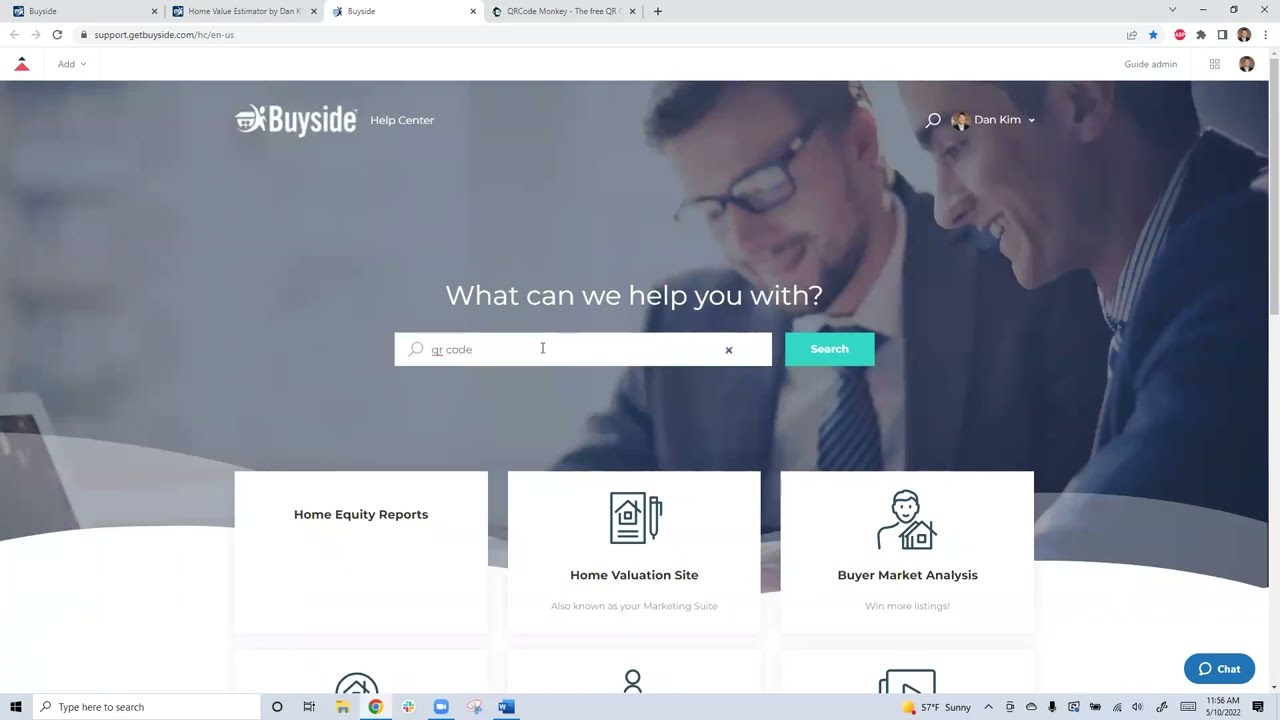Click the Help Center link

click(x=402, y=120)
